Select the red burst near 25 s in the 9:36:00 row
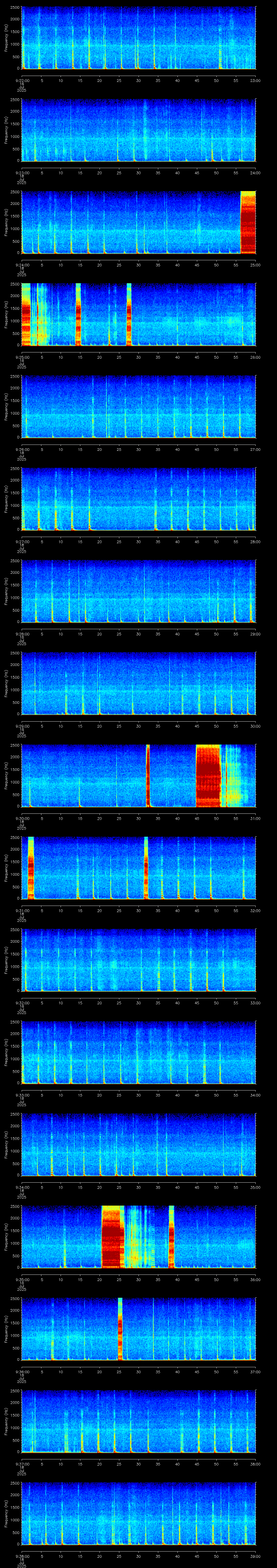 (120, 1329)
